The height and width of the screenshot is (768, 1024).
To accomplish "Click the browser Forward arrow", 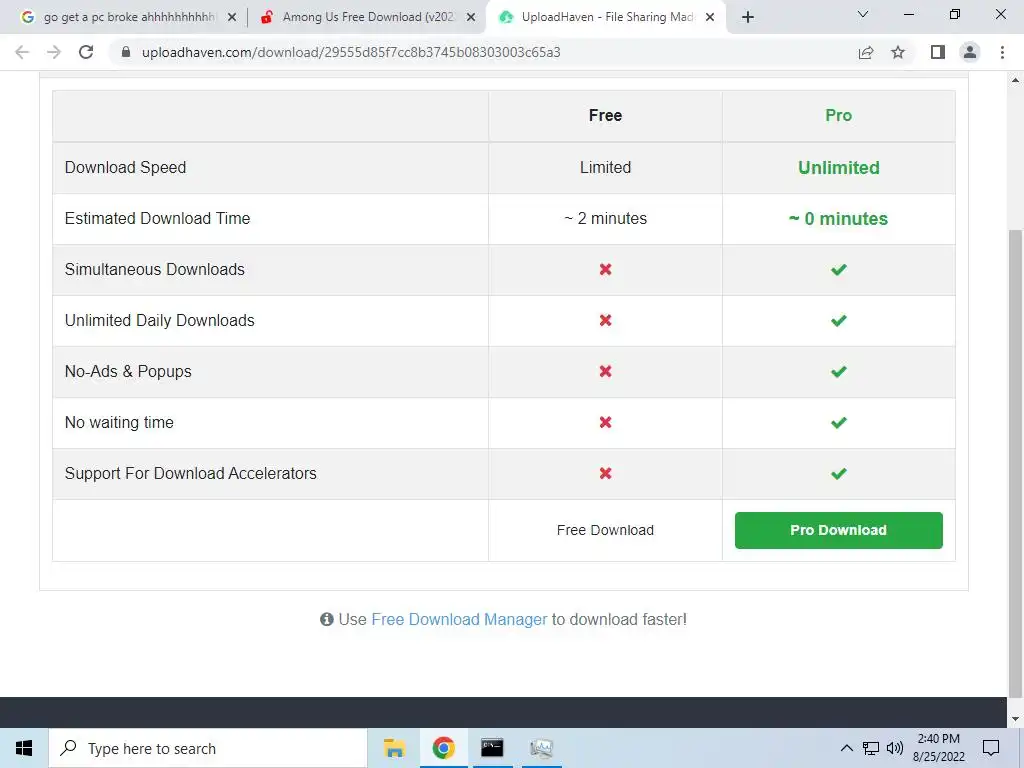I will [54, 52].
